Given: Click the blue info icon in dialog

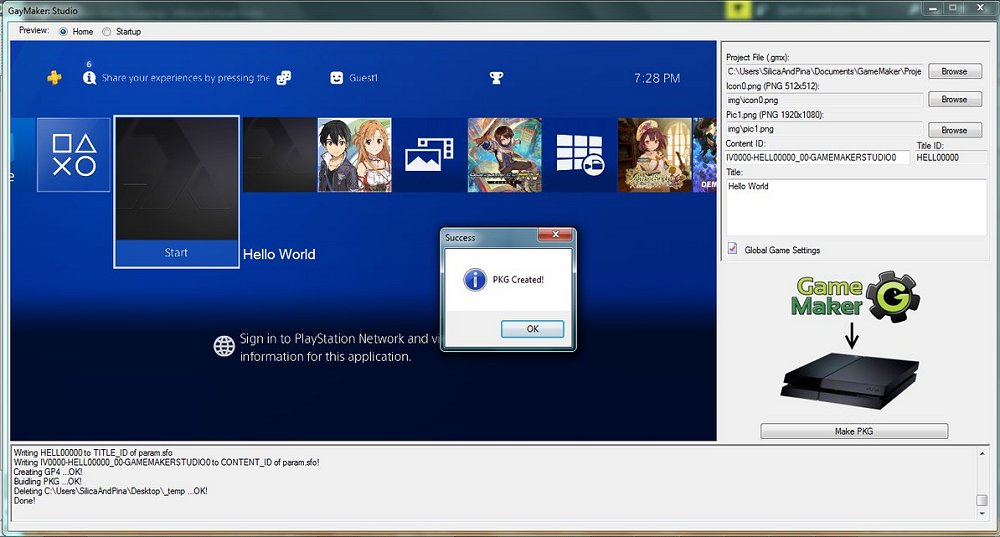Looking at the screenshot, I should click(x=475, y=280).
